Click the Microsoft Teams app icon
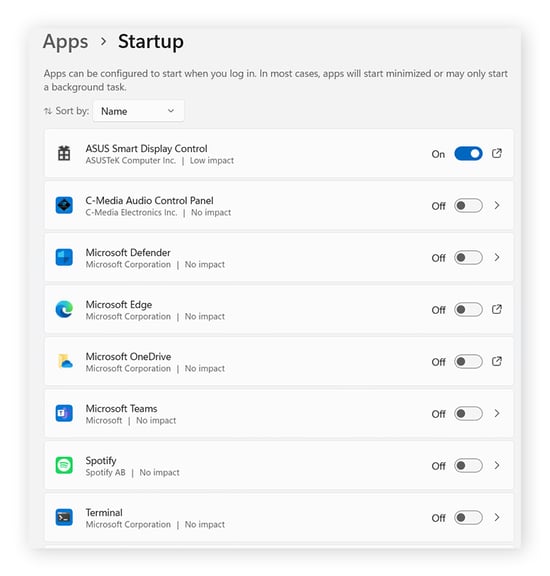Viewport: 550px width, 576px height. tap(64, 413)
